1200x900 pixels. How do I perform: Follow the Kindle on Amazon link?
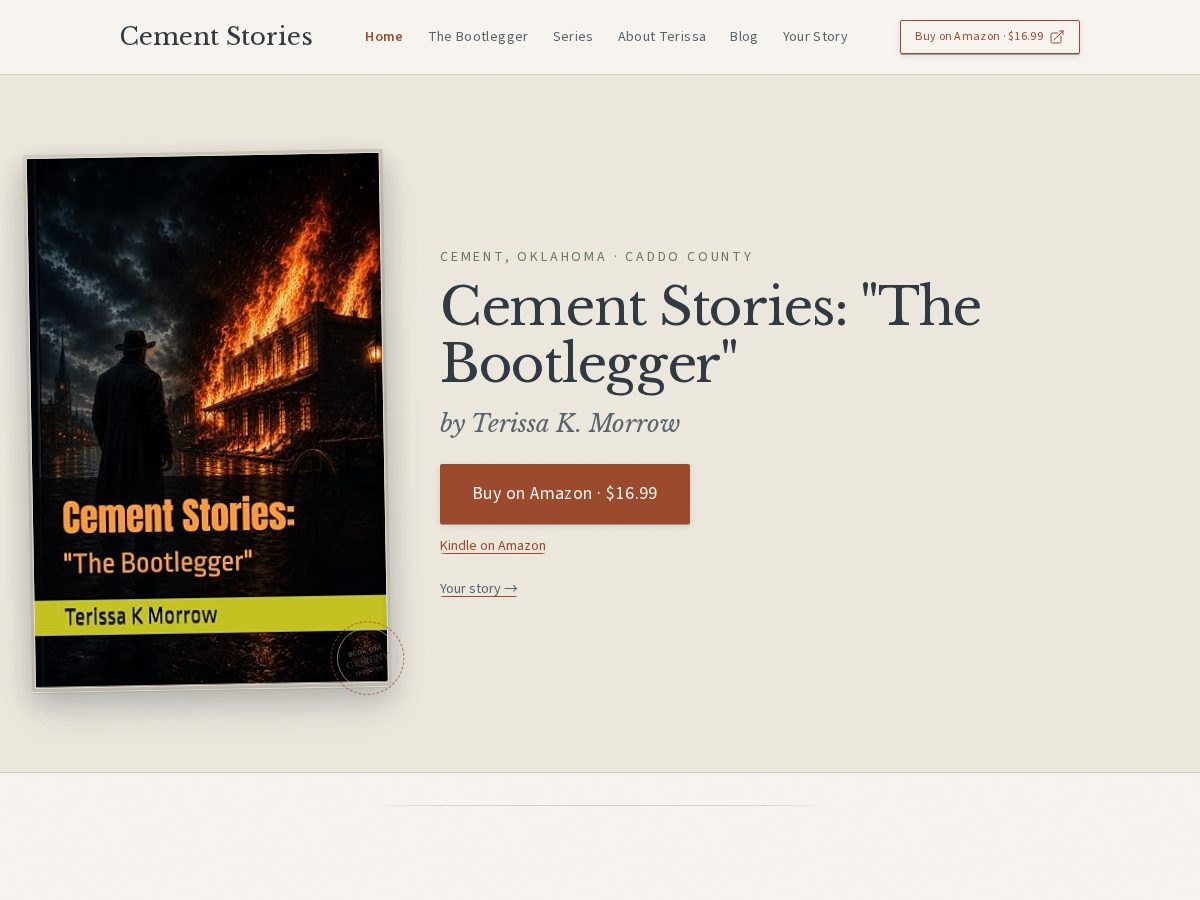(x=493, y=546)
